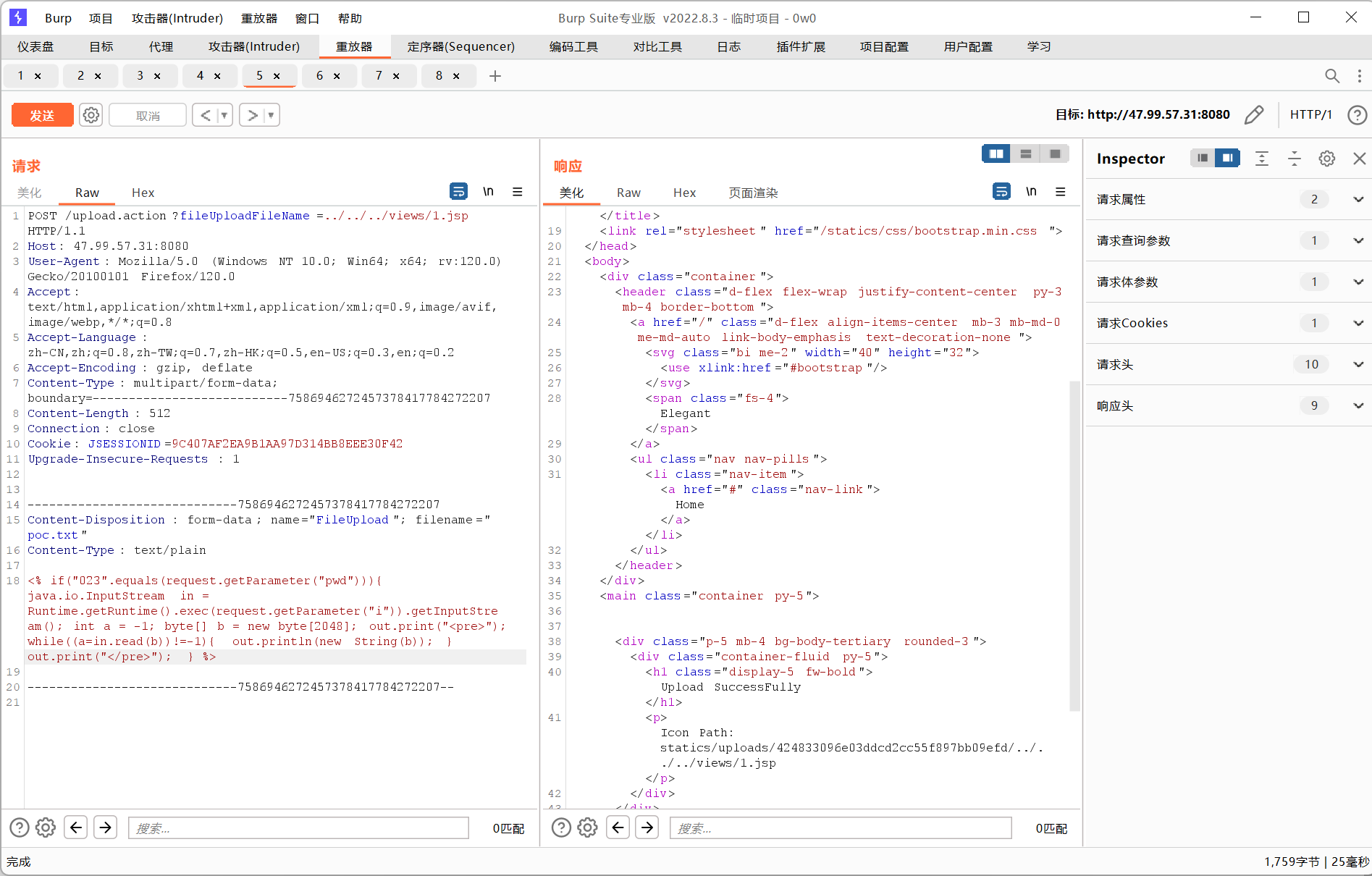
Task: Switch request view to Hex
Action: (143, 193)
